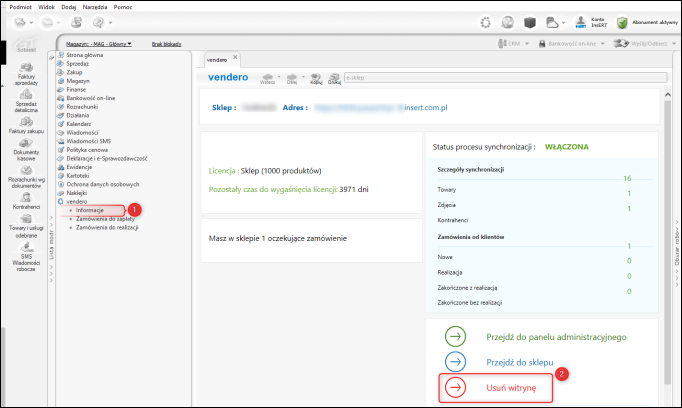Viewport: 682px width, 408px height.
Task: Click the third icon in top-left toolbar
Action: click(x=77, y=22)
